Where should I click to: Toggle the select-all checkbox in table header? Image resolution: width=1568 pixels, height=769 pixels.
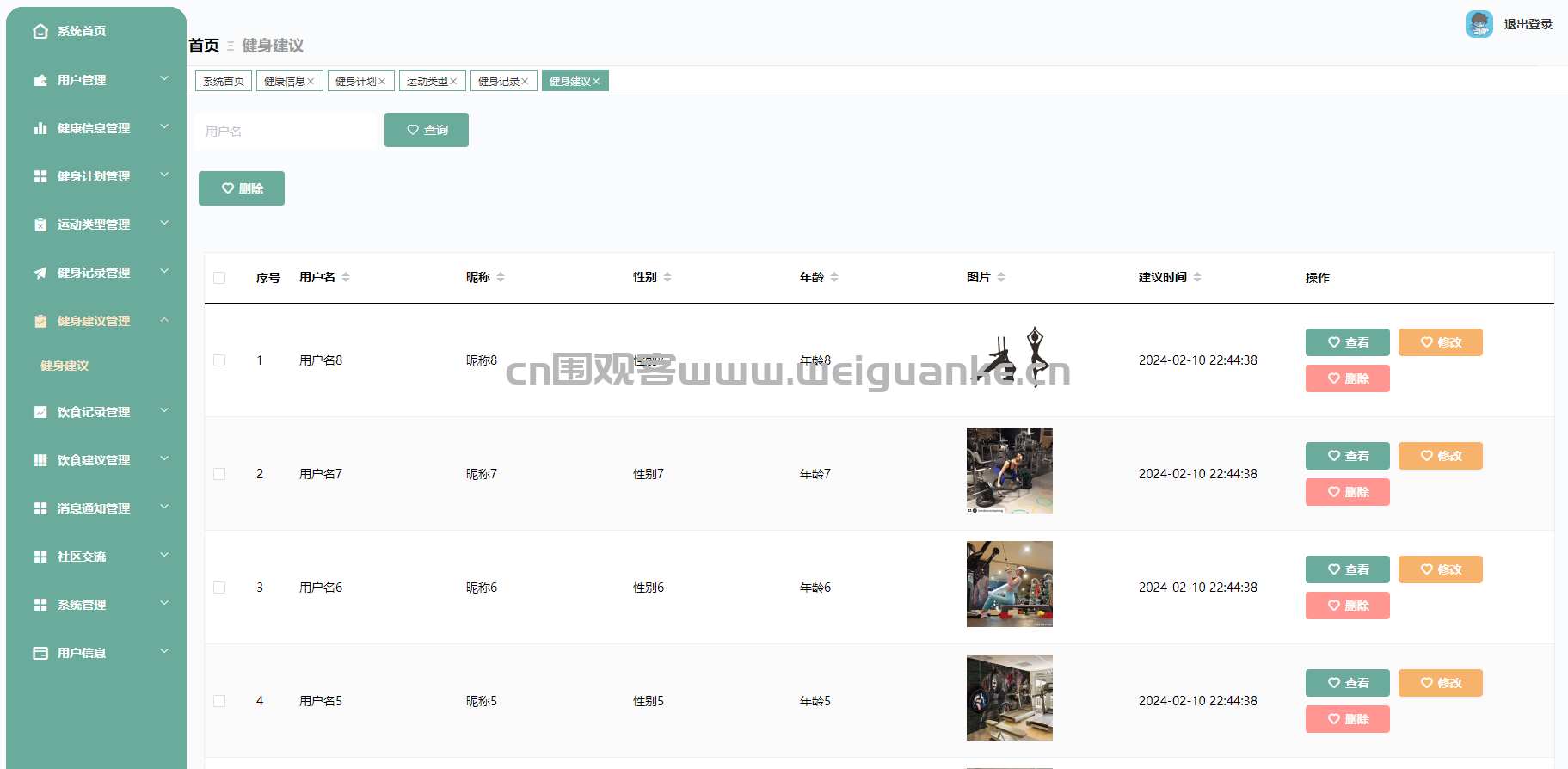coord(219,278)
